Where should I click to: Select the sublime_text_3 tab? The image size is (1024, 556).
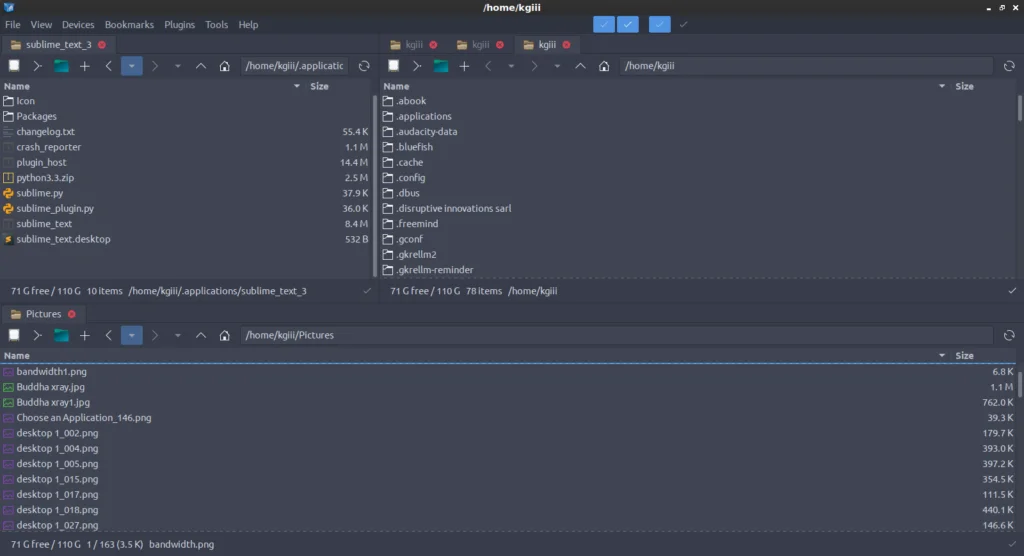coord(57,44)
